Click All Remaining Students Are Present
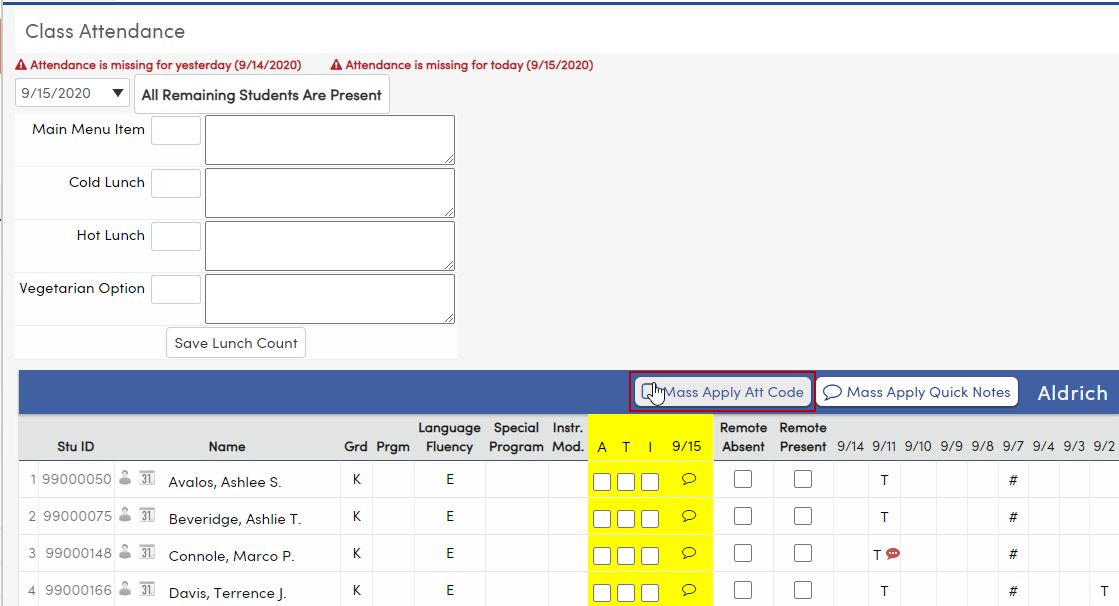1119x606 pixels. coord(261,94)
